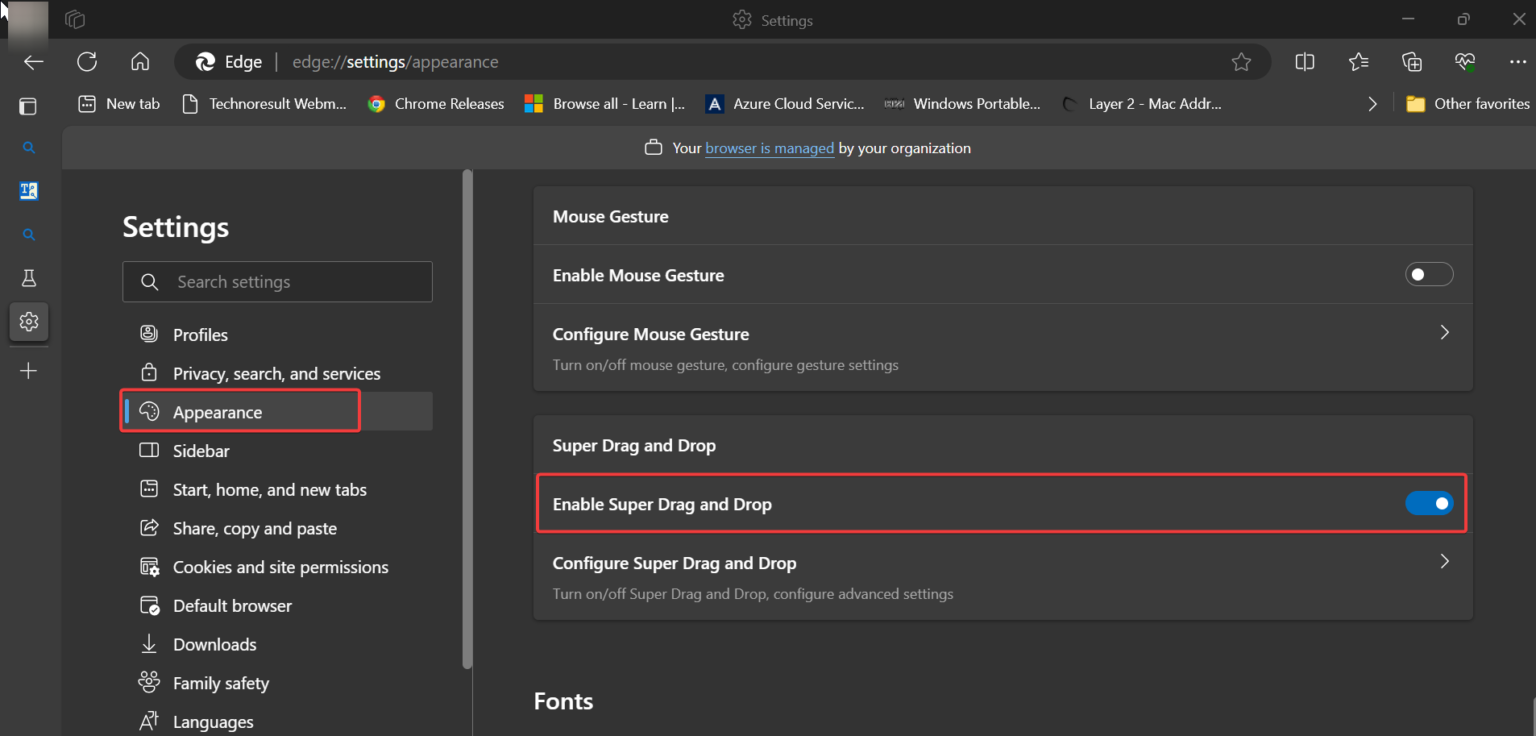The height and width of the screenshot is (736, 1536).
Task: Click the browser is managed link
Action: (x=769, y=147)
